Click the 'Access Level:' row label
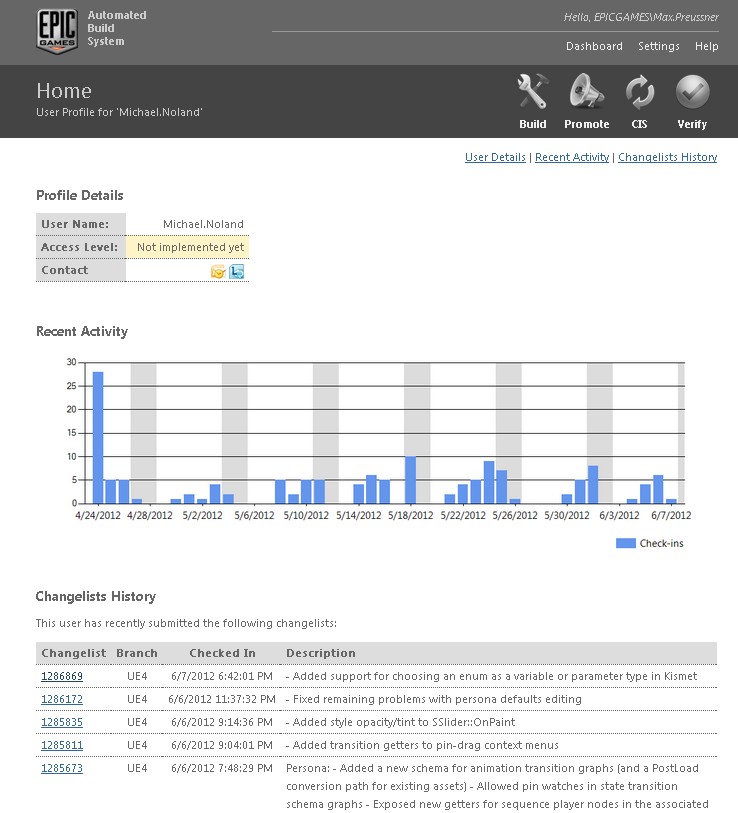This screenshot has height=813, width=738. 79,247
